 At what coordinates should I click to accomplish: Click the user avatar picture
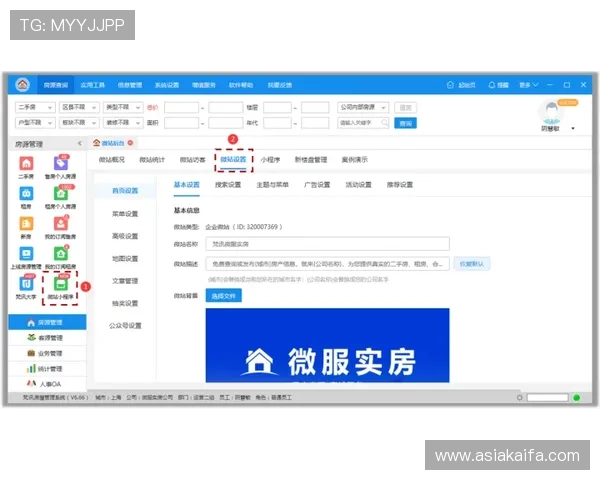551,111
